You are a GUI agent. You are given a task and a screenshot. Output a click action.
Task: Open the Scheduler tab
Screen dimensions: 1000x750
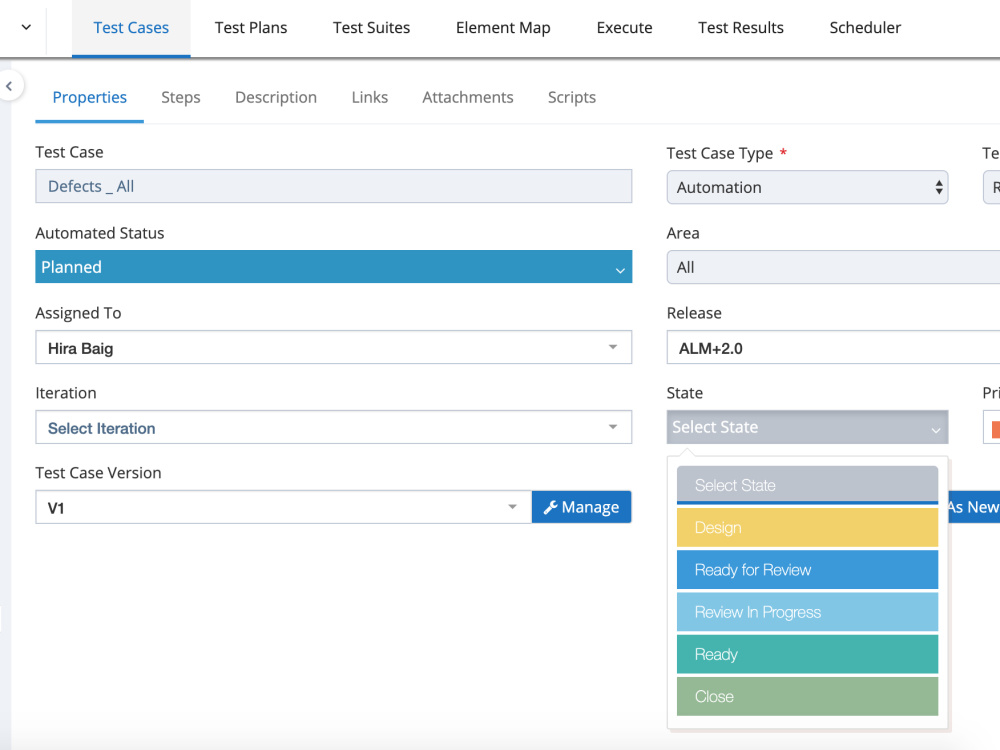click(865, 28)
